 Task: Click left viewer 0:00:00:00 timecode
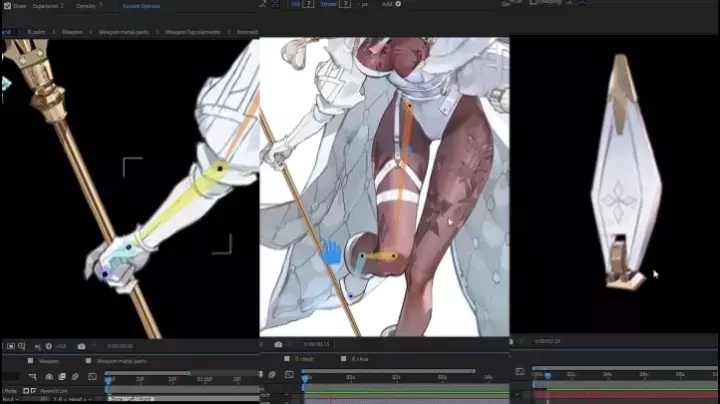click(x=120, y=346)
